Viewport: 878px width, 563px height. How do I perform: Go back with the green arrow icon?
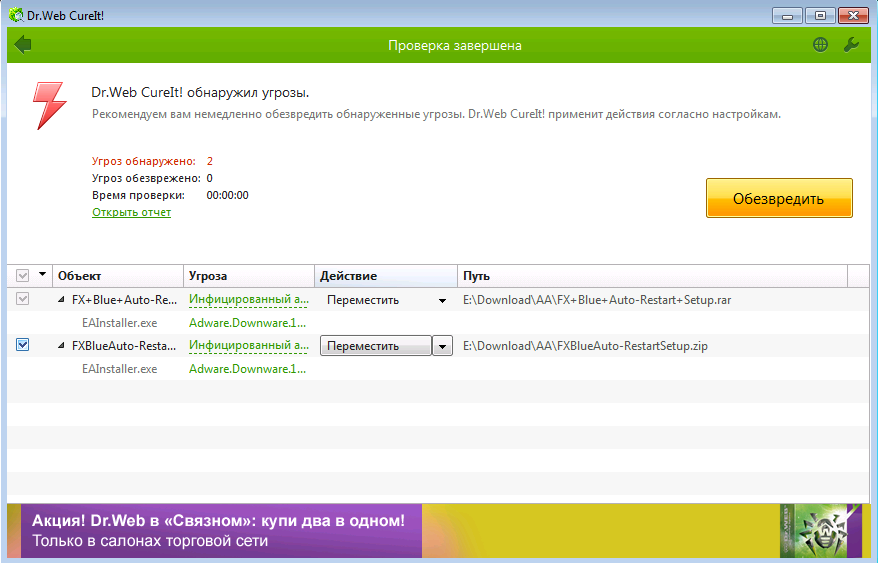(x=22, y=44)
